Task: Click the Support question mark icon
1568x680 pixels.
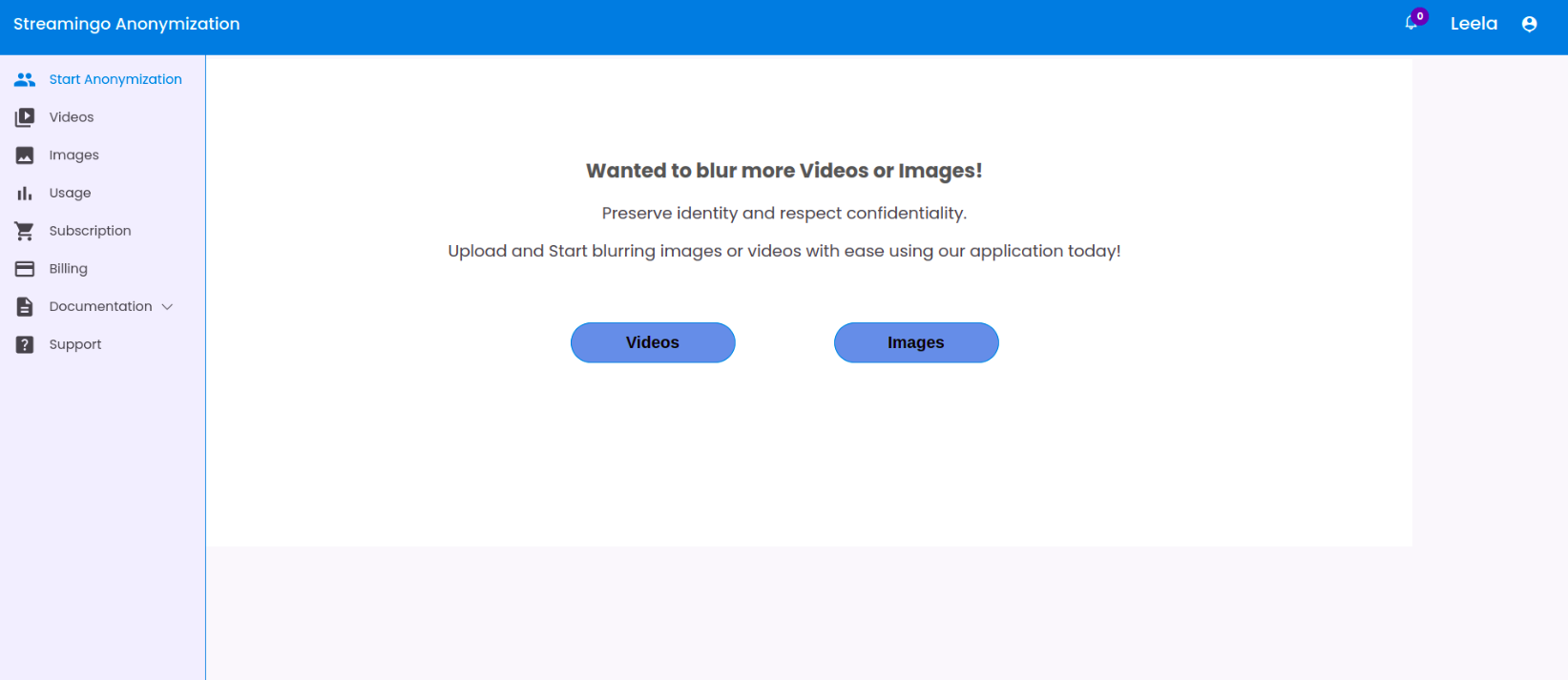Action: (25, 344)
